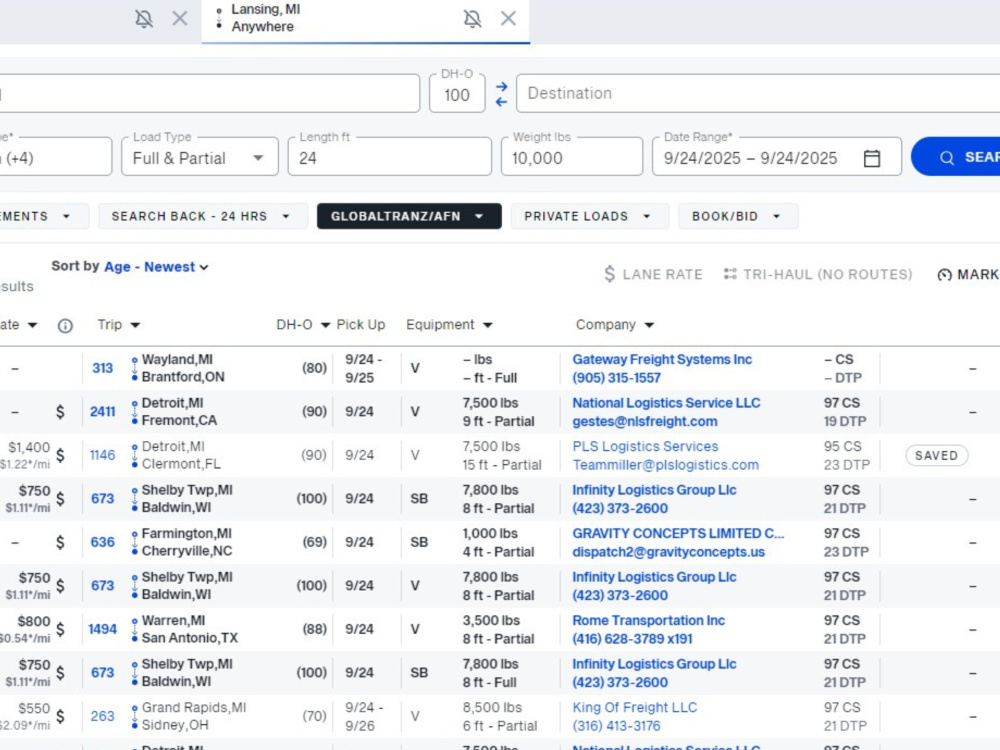Screen dimensions: 1000x750
Task: Open King Of Freight LLC company
Action: point(634,707)
